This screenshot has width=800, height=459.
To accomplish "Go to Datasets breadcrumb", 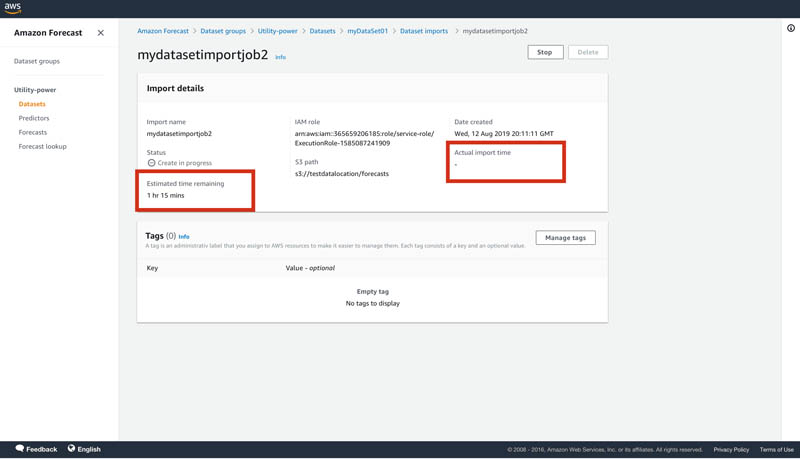I will (x=322, y=31).
